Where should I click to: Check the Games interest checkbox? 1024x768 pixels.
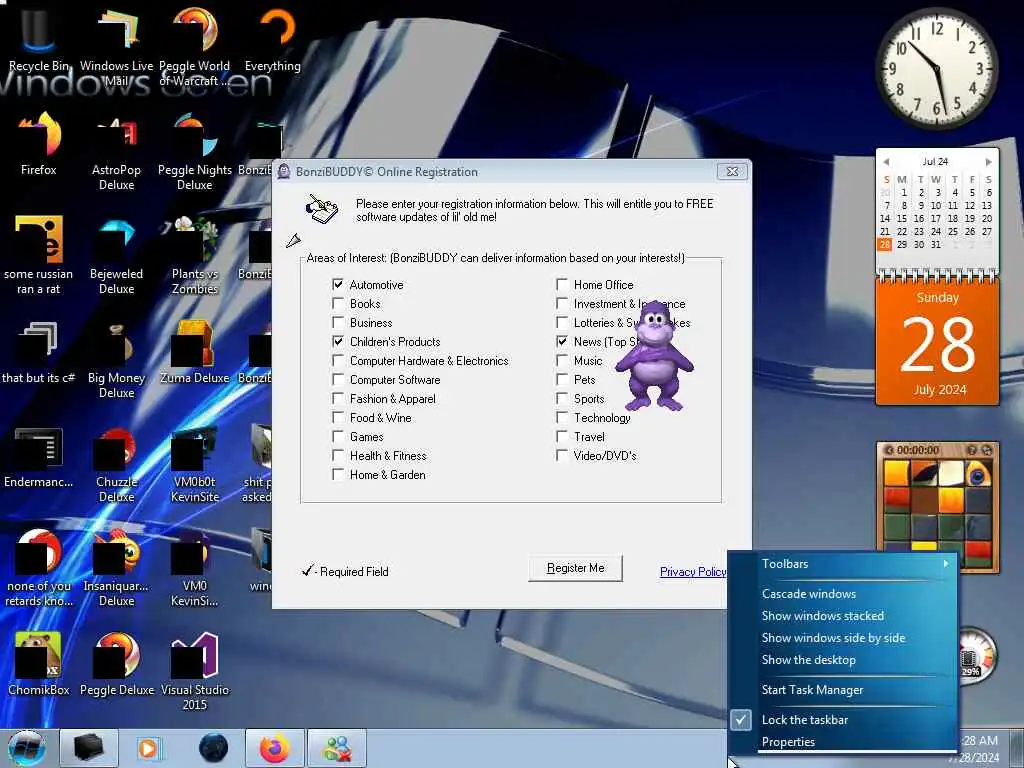338,436
